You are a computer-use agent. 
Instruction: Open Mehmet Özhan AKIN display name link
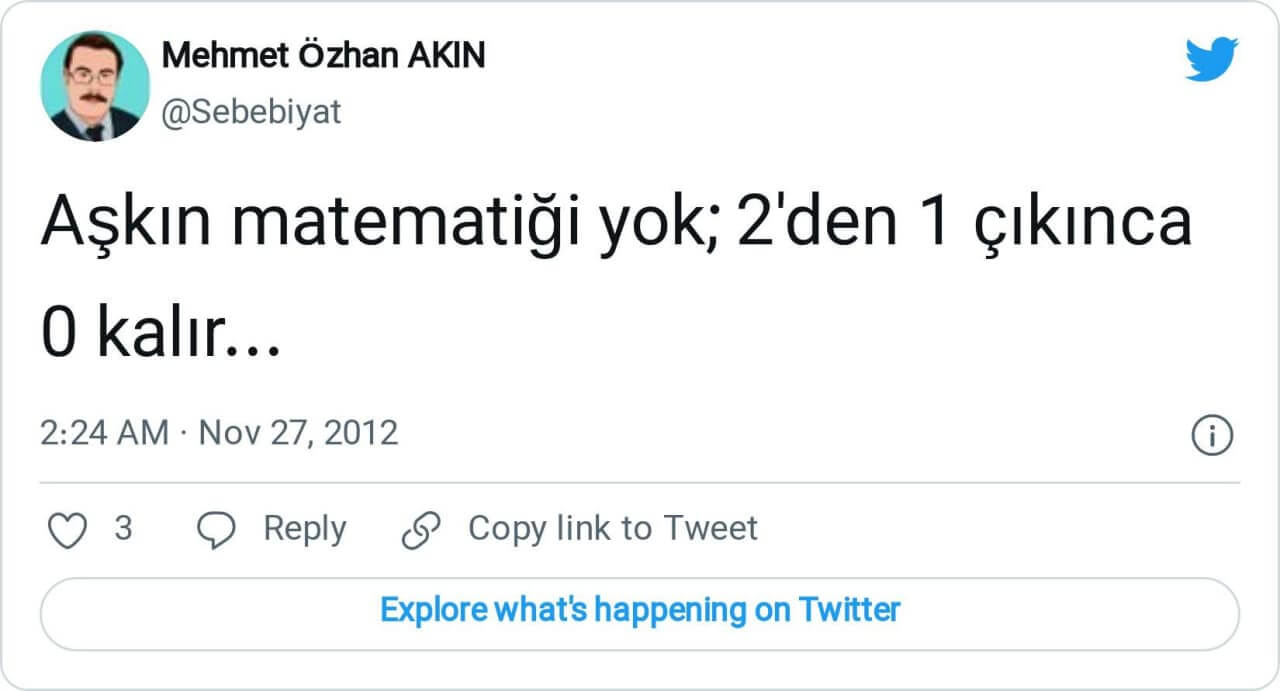point(323,56)
